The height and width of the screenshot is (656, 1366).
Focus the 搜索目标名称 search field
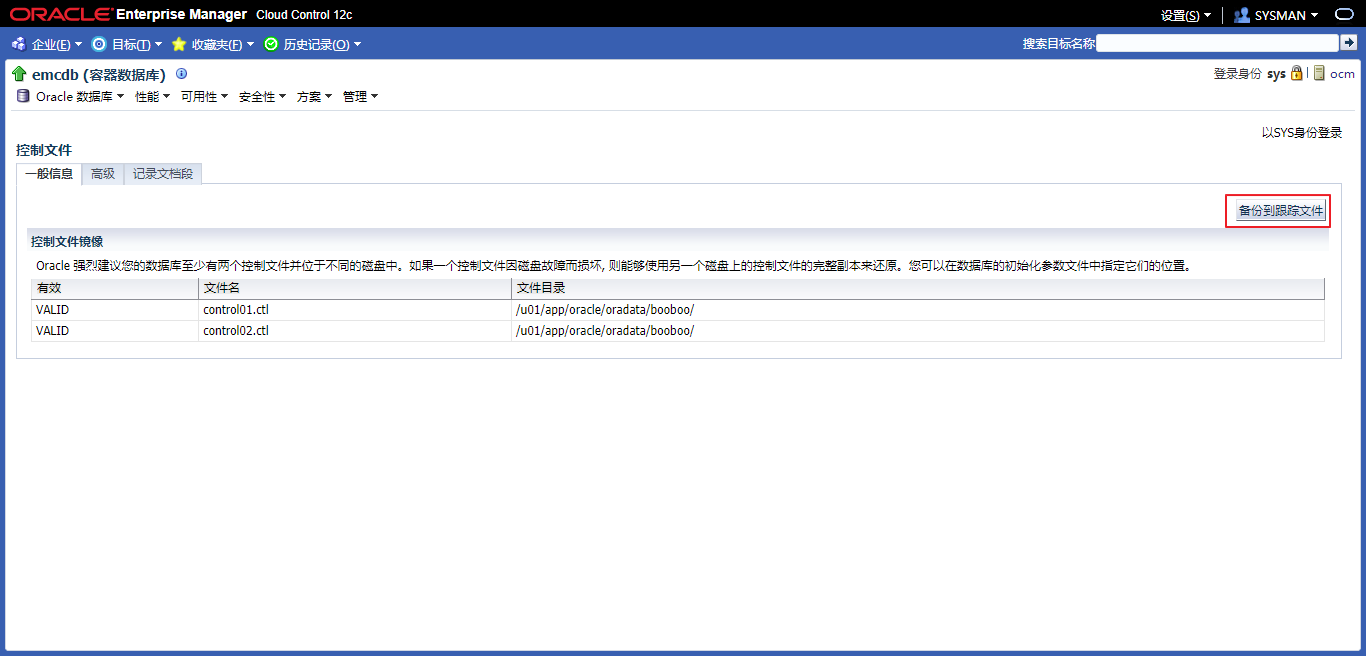click(x=1216, y=43)
